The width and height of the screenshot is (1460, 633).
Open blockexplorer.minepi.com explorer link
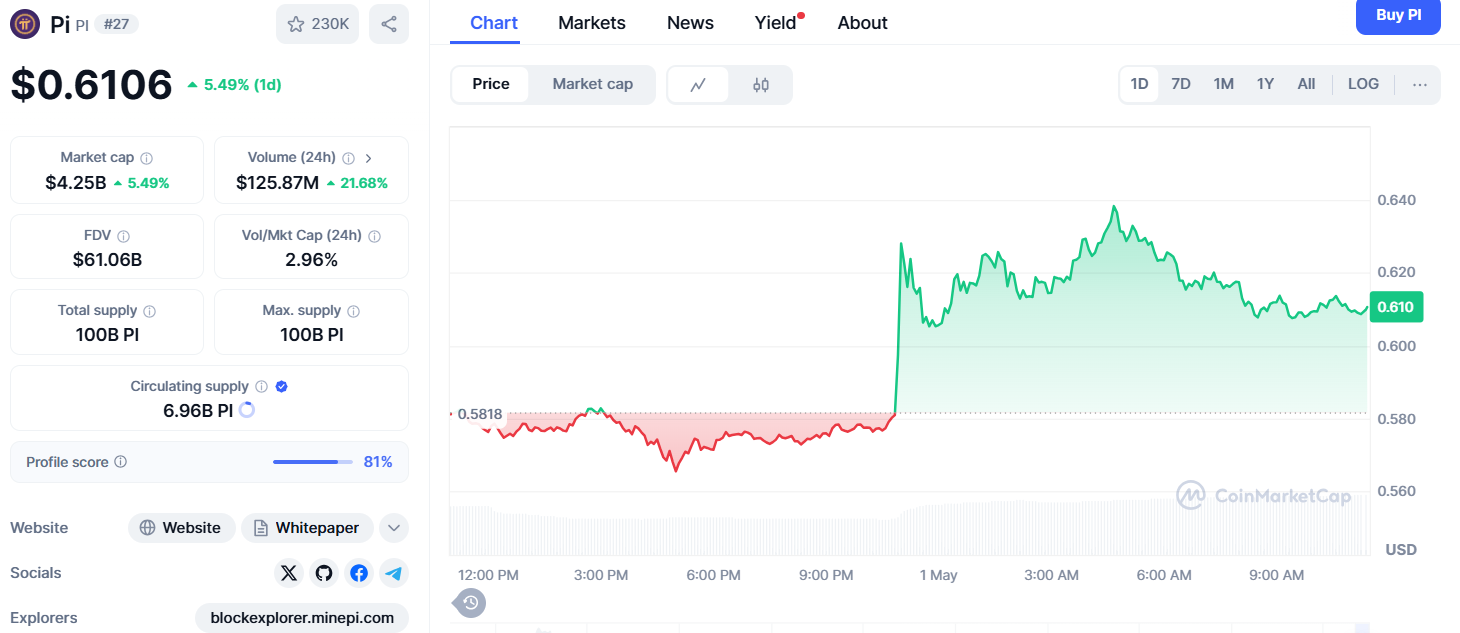(x=302, y=618)
